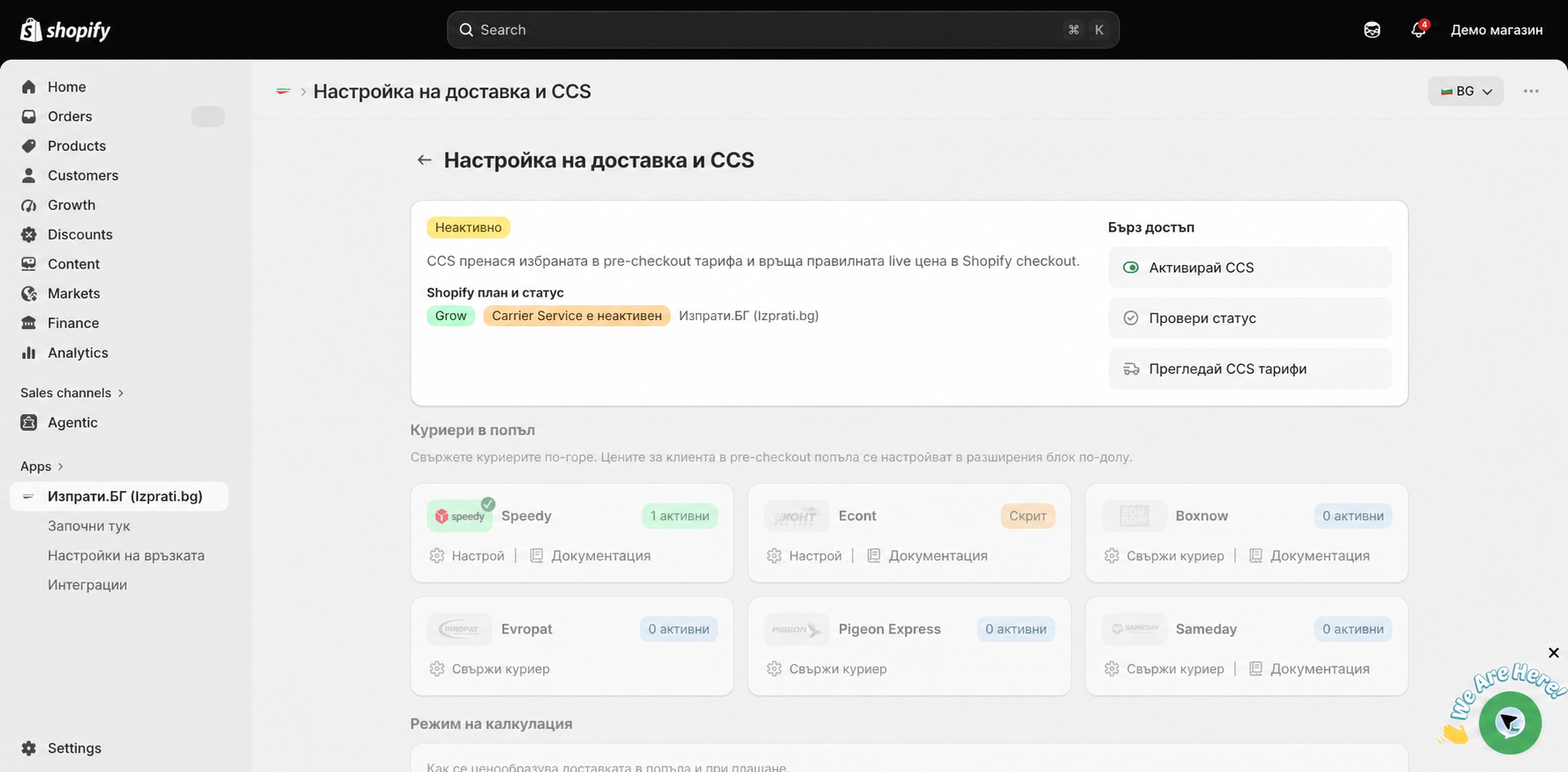Open Прегледай CCS тарифи
The width and height of the screenshot is (1568, 772).
coord(1249,369)
